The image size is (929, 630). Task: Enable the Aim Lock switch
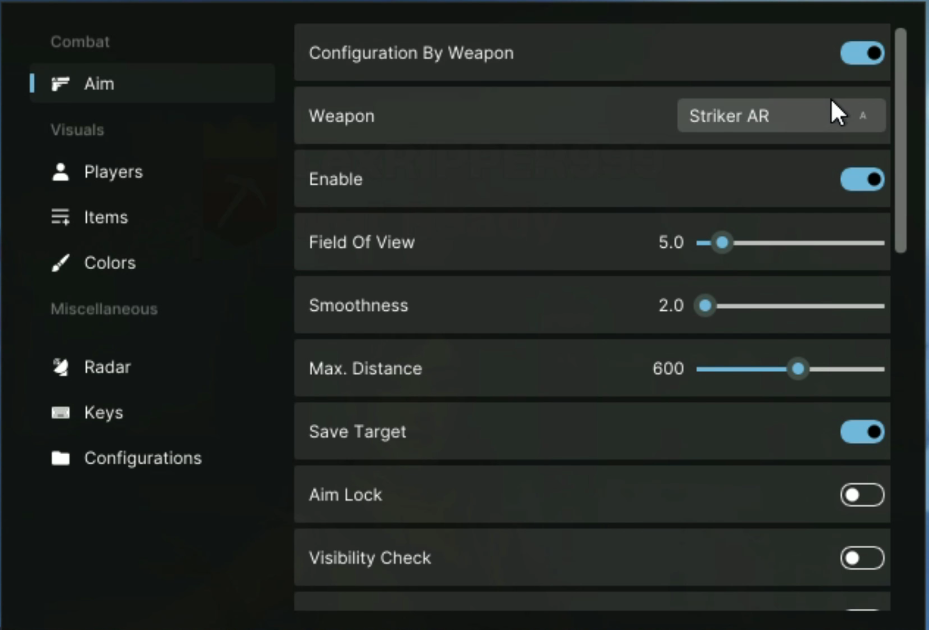[862, 495]
